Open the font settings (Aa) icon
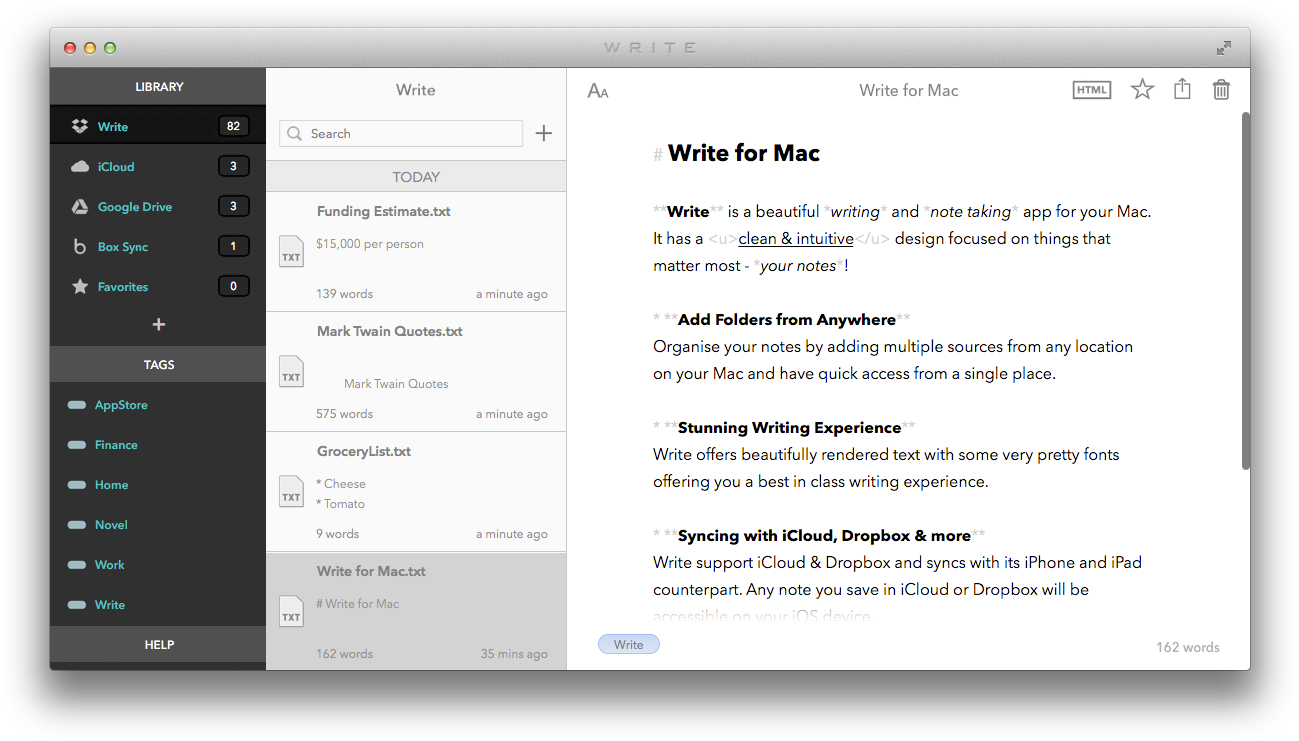The width and height of the screenshot is (1299, 741). 598,91
